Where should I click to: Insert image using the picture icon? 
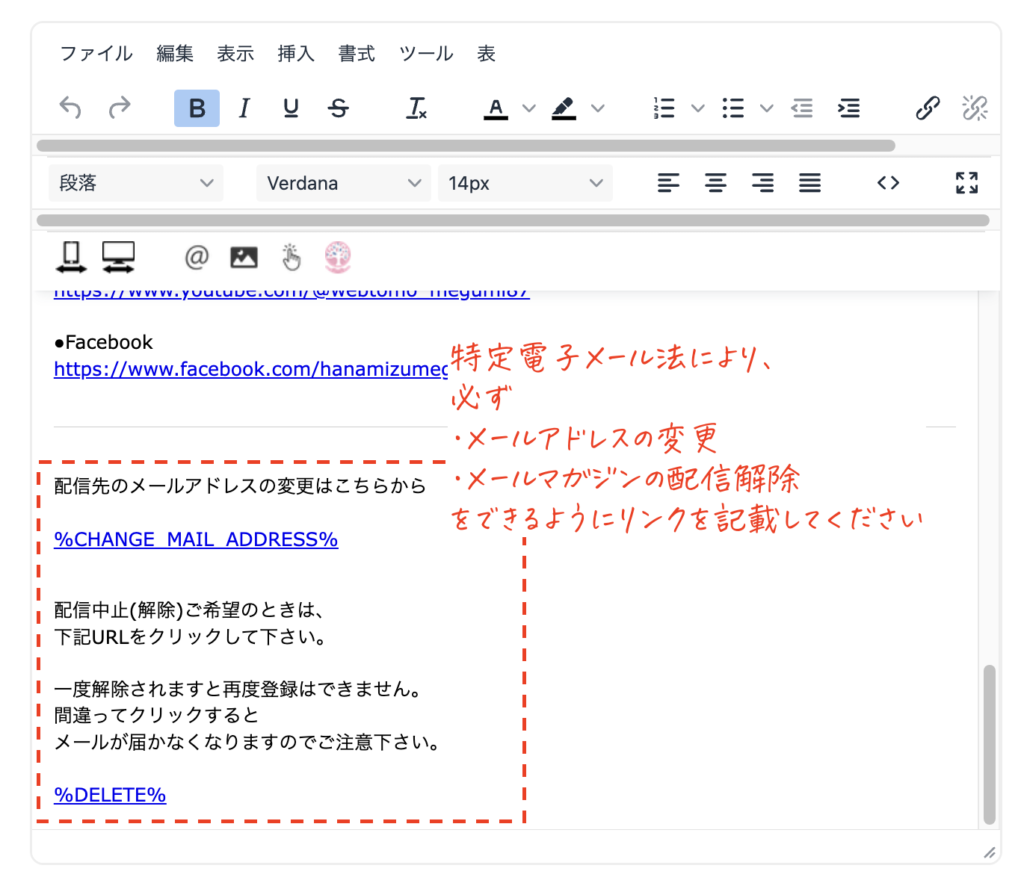(244, 258)
